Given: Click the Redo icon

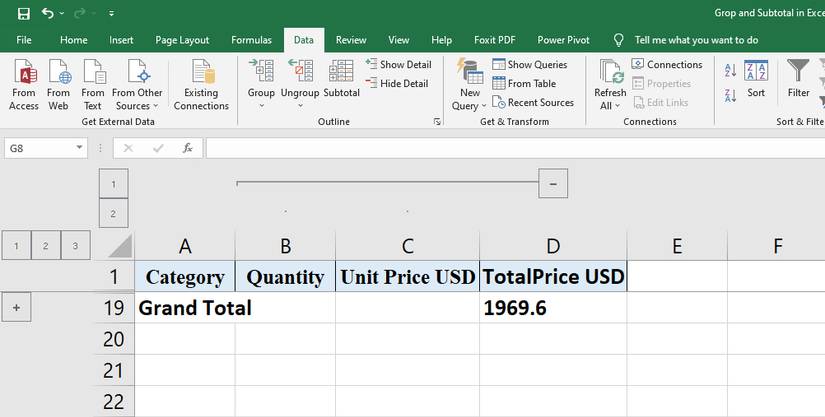Looking at the screenshot, I should click(79, 13).
